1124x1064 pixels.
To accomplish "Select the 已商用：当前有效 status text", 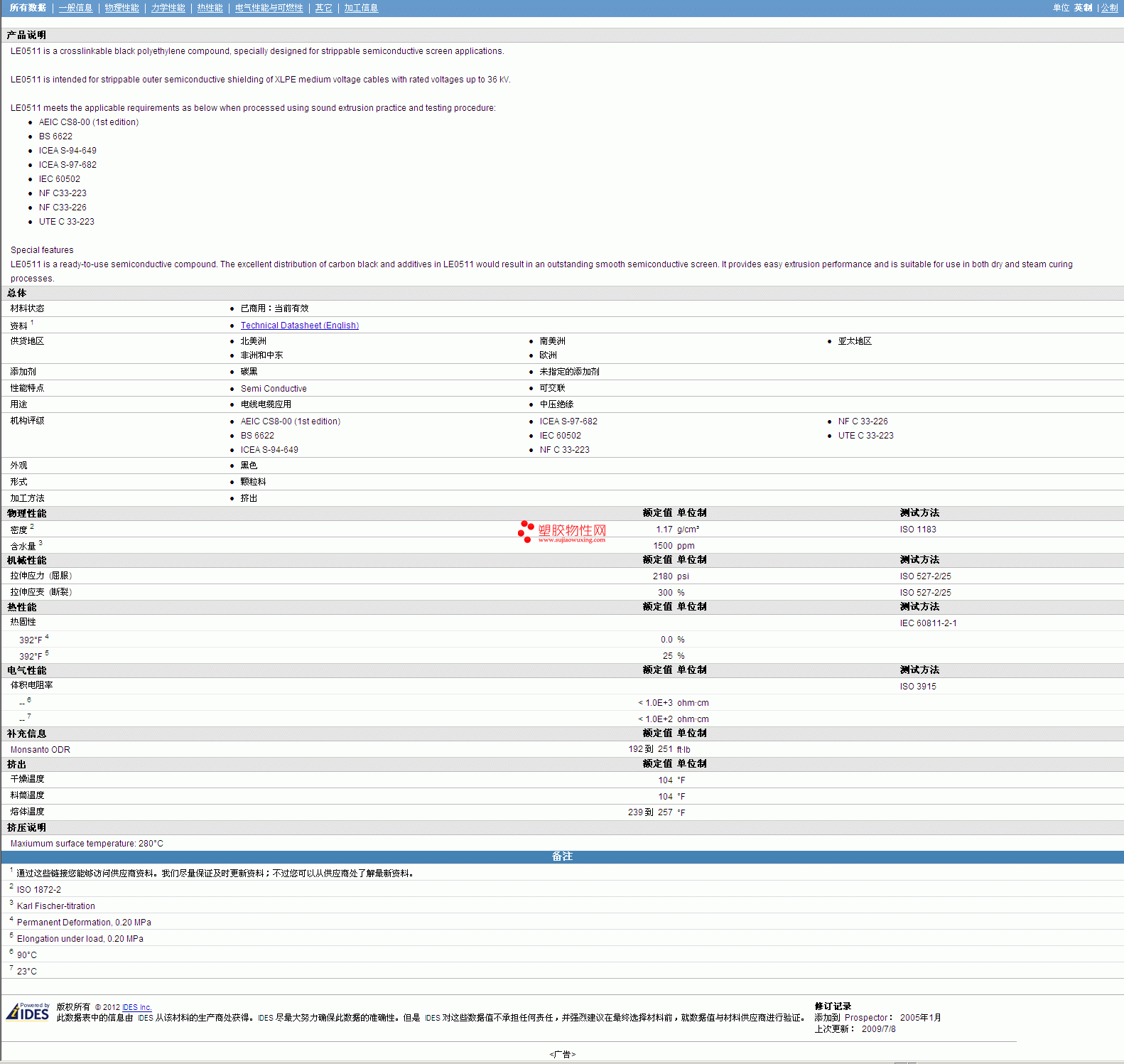I will pyautogui.click(x=274, y=308).
